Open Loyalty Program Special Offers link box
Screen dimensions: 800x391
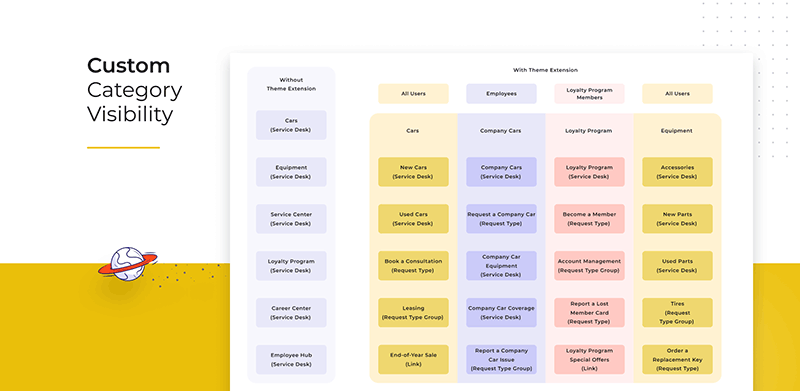pos(589,360)
